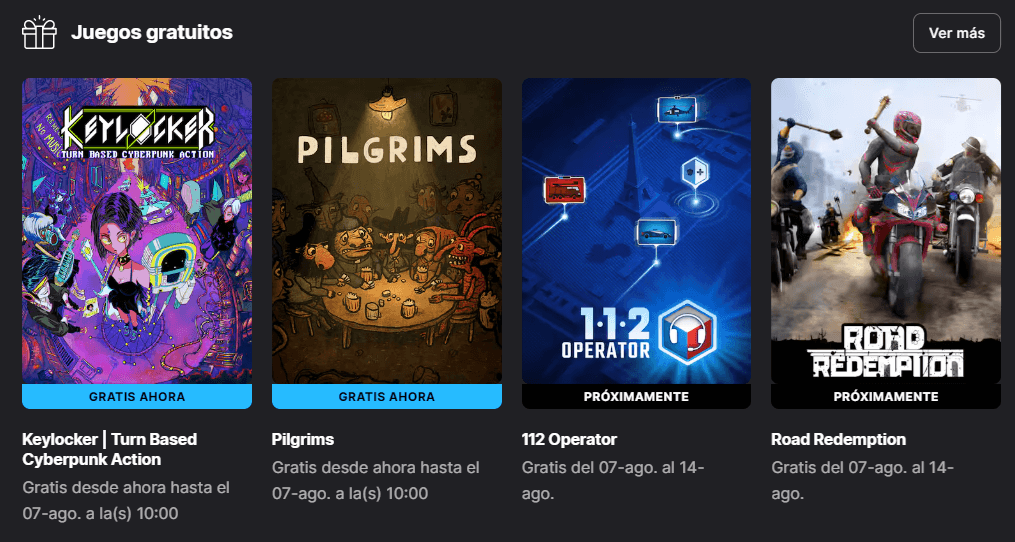Click the helicopter icon on 112 Operator art

coord(676,109)
